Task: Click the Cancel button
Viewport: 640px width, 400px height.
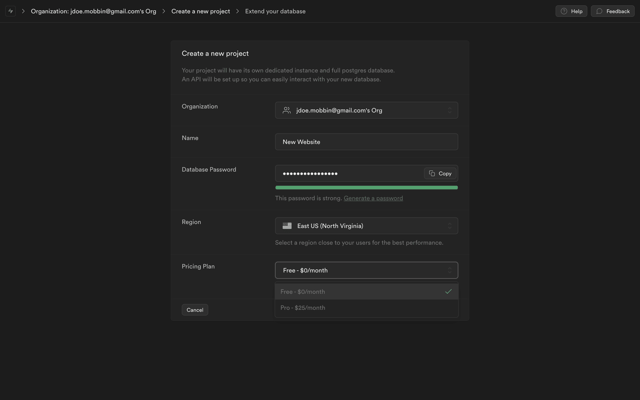Action: 195,310
